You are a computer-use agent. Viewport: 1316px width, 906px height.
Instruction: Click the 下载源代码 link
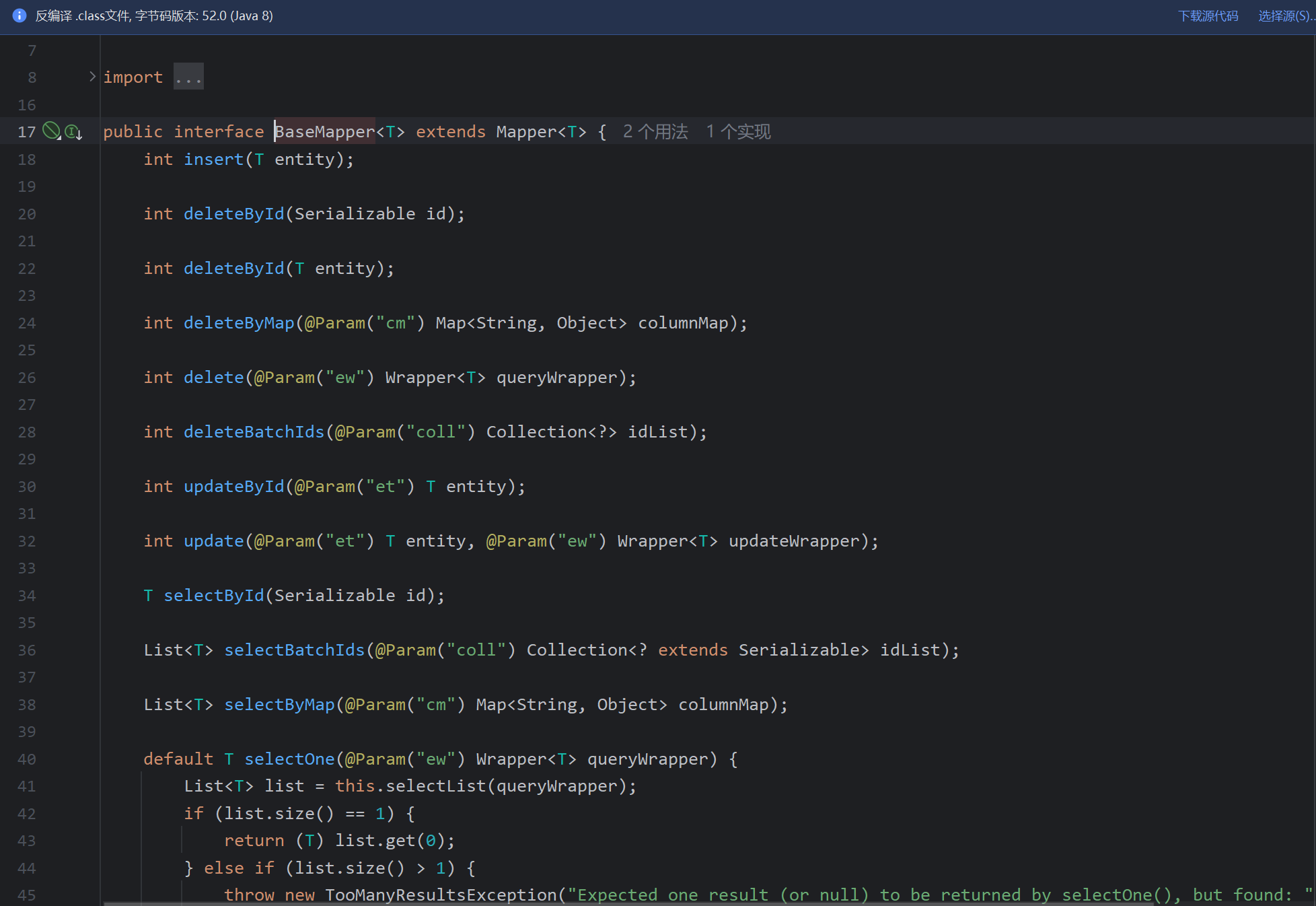1208,15
